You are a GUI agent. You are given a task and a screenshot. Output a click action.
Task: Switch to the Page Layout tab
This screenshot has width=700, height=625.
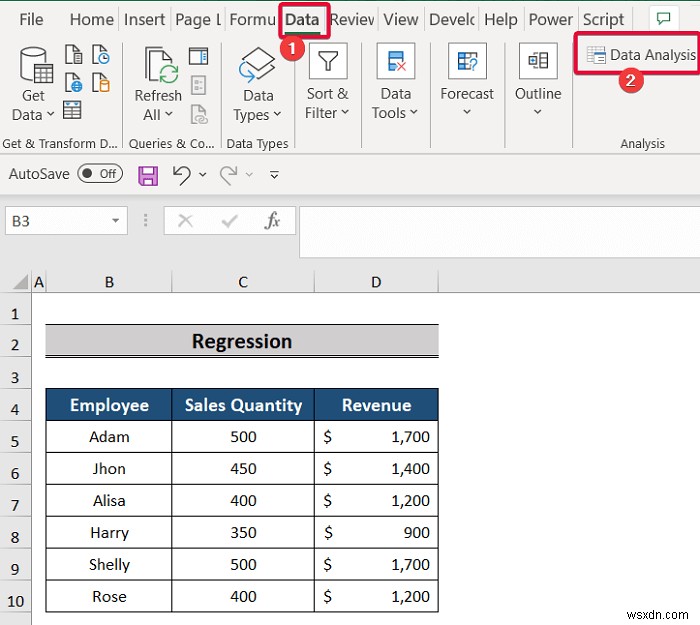[198, 19]
